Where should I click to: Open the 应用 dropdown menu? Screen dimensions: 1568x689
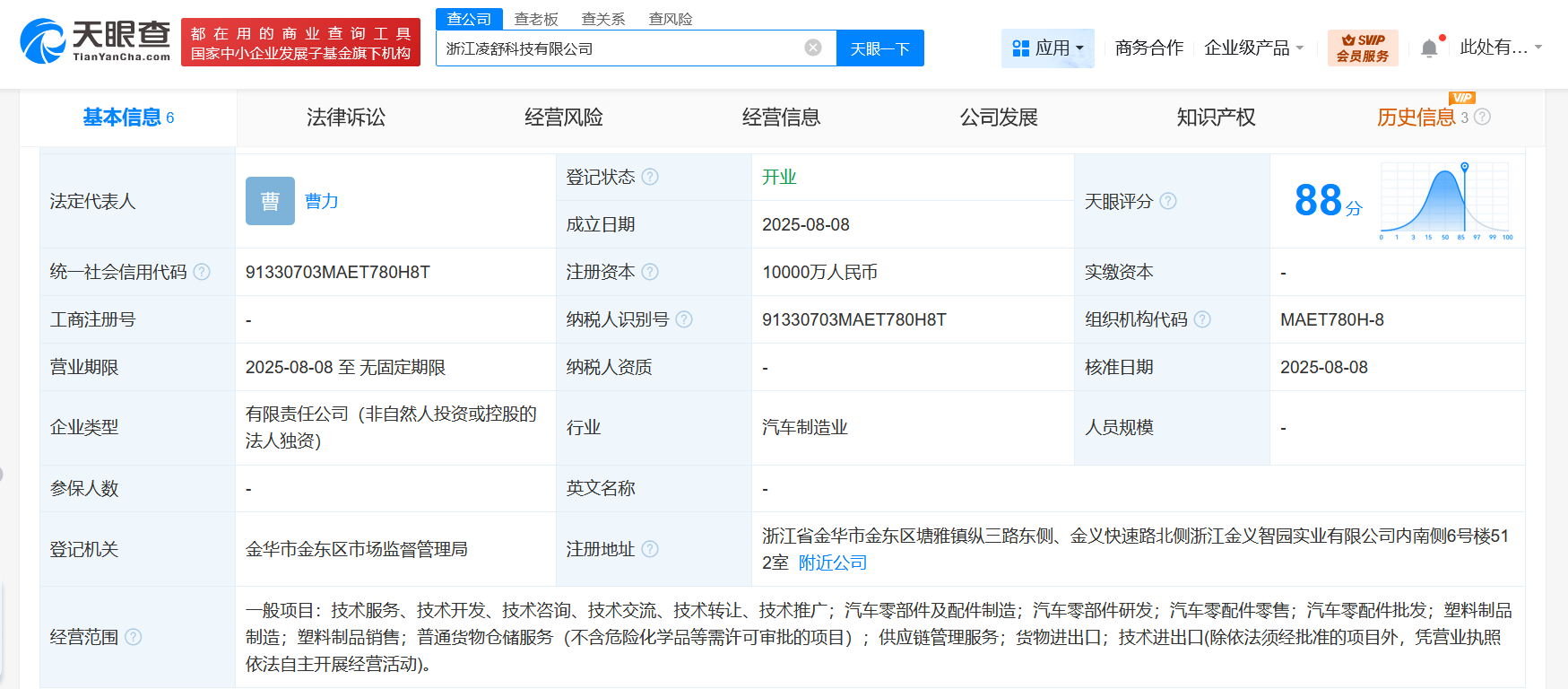(1047, 48)
